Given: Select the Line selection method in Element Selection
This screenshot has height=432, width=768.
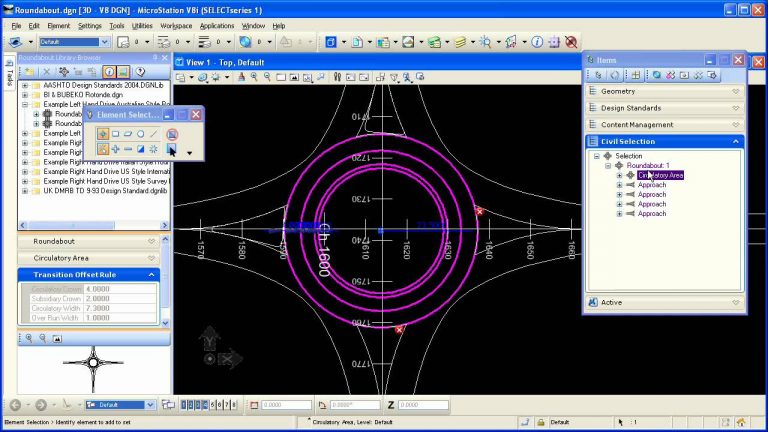Looking at the screenshot, I should [154, 133].
